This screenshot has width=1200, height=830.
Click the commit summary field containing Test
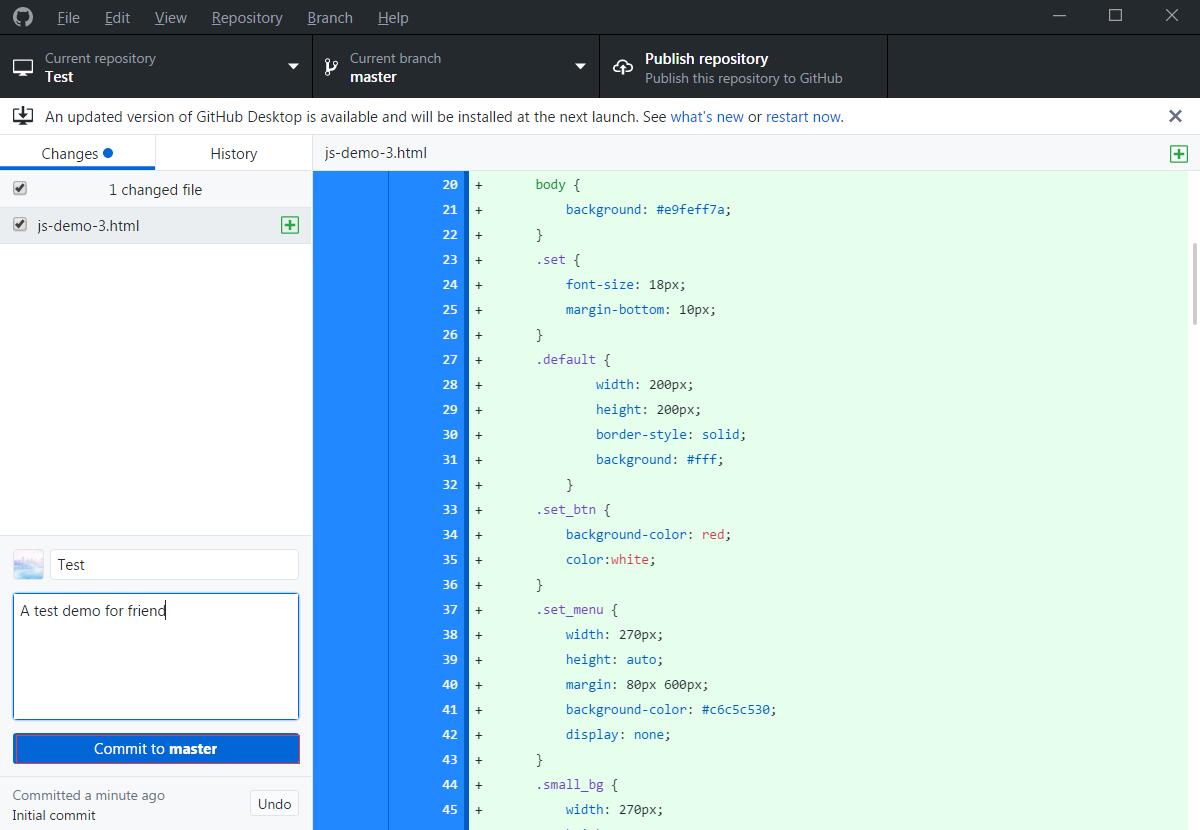(174, 565)
